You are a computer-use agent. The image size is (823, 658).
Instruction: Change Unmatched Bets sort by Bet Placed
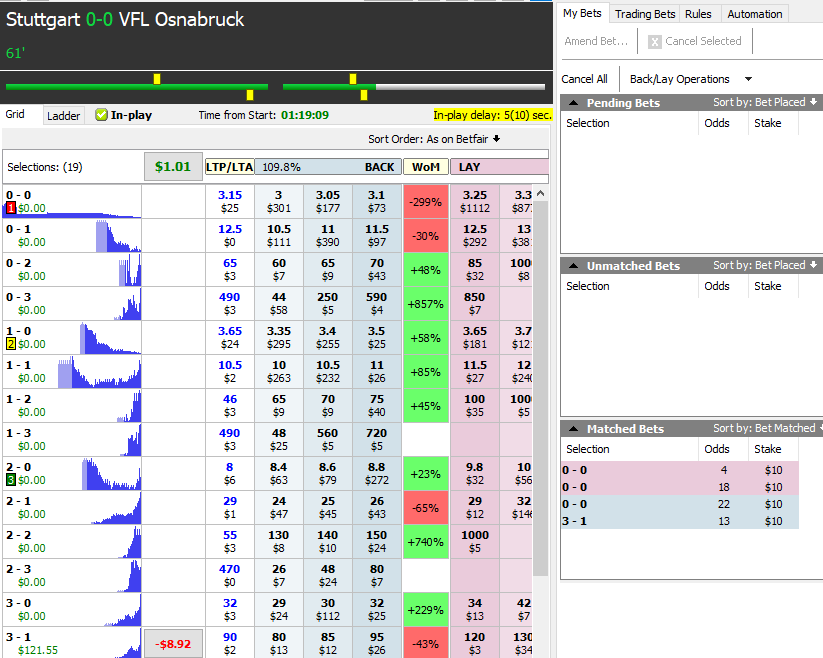765,266
